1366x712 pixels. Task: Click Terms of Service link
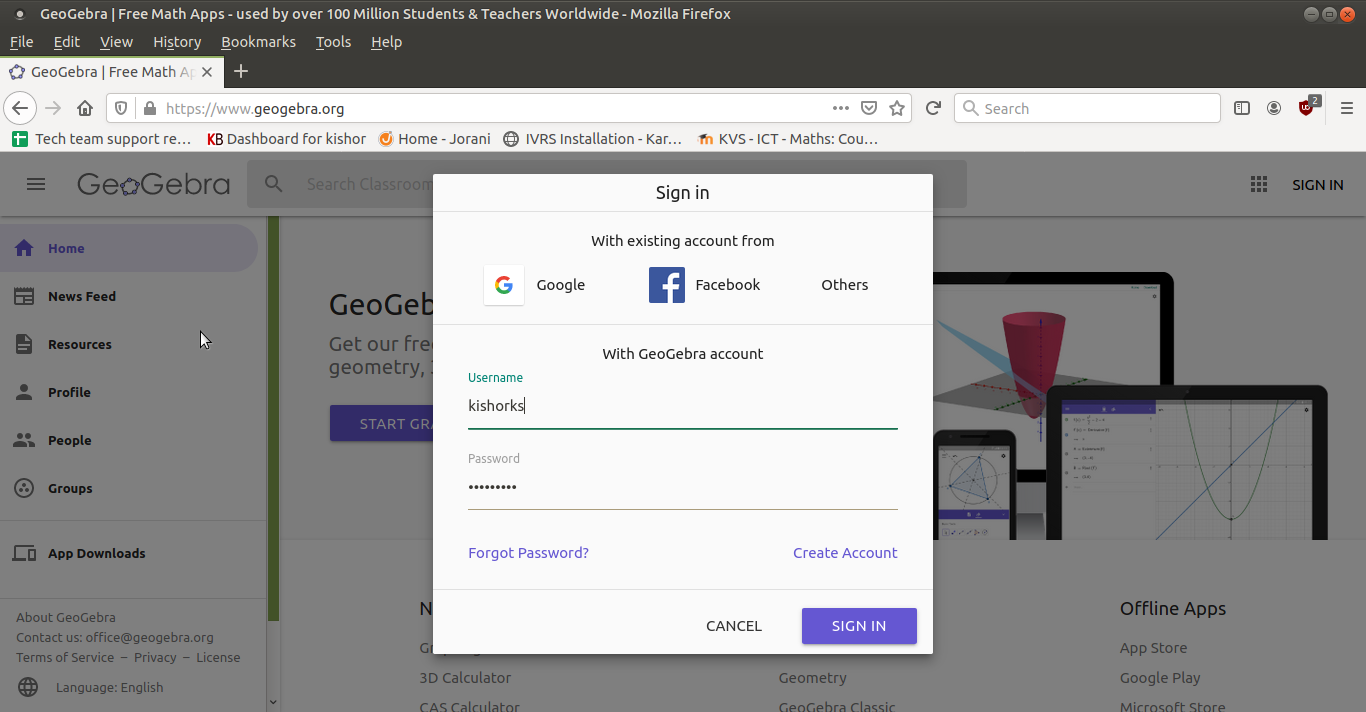click(65, 657)
